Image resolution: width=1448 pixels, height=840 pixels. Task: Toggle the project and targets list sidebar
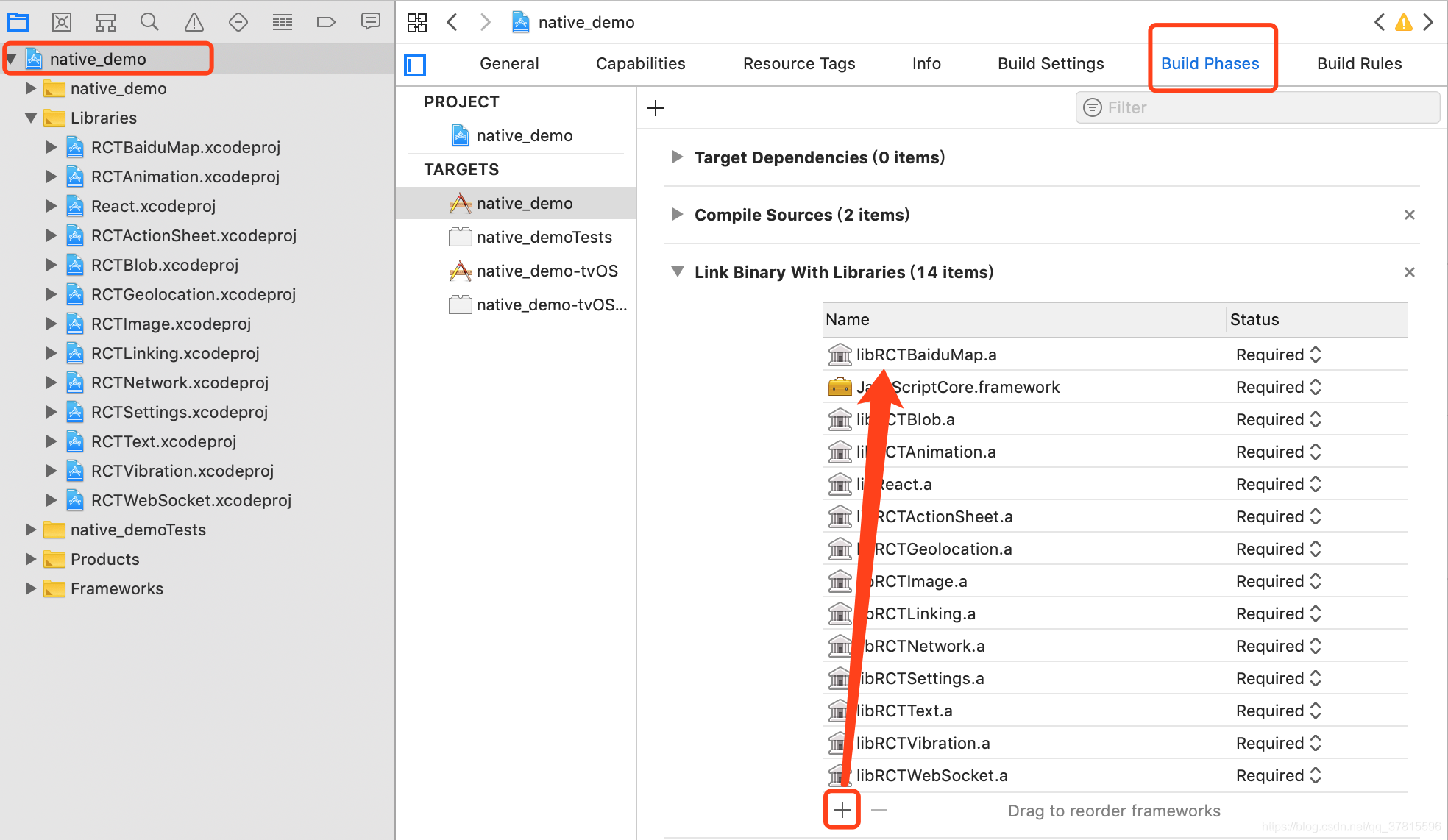click(415, 65)
